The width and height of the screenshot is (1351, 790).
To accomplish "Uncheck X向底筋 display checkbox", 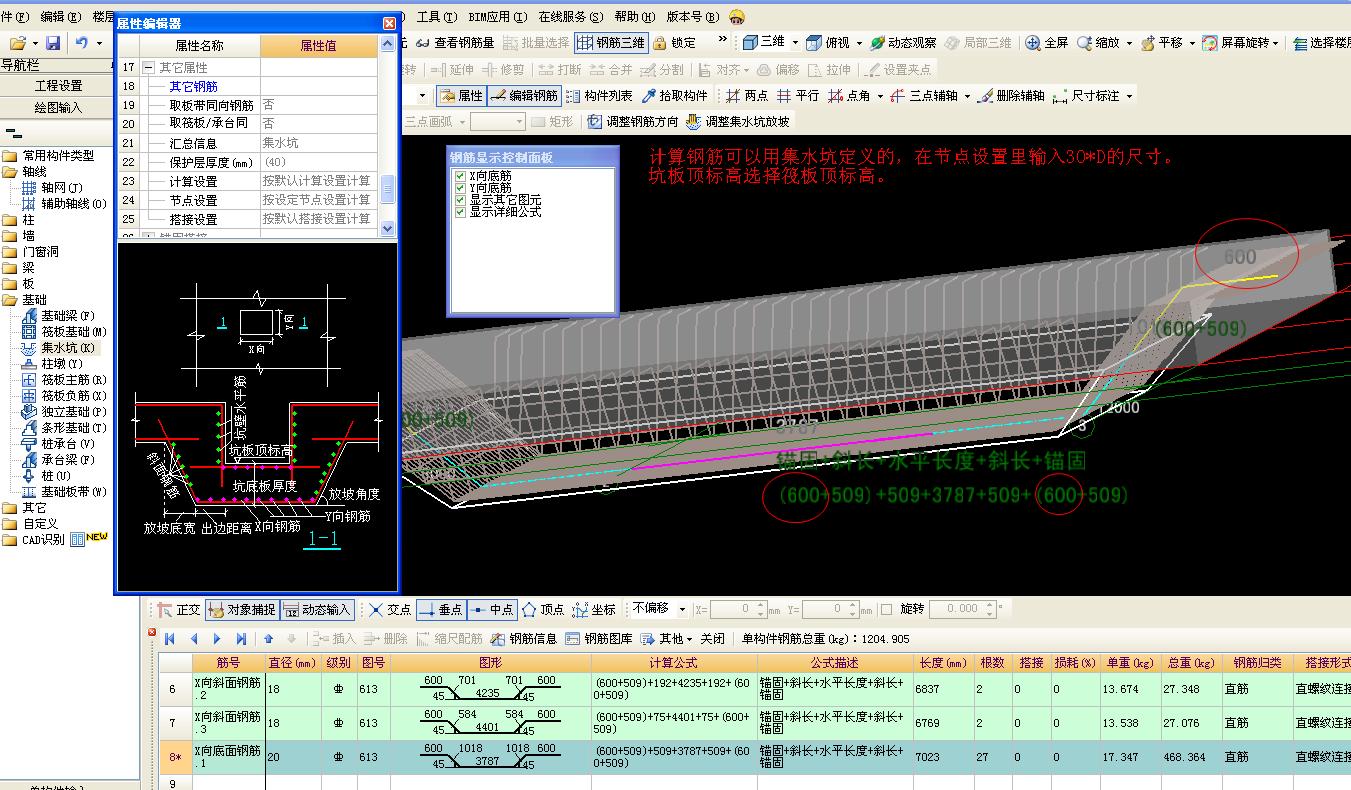I will [x=460, y=176].
